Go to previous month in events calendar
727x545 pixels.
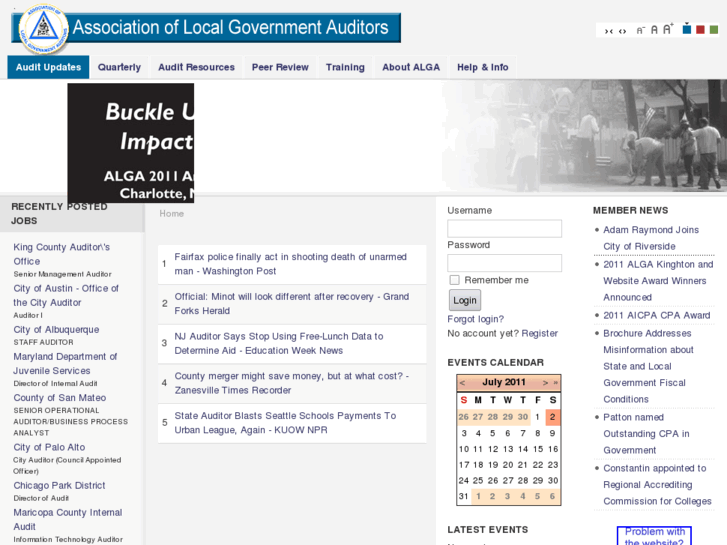[462, 383]
